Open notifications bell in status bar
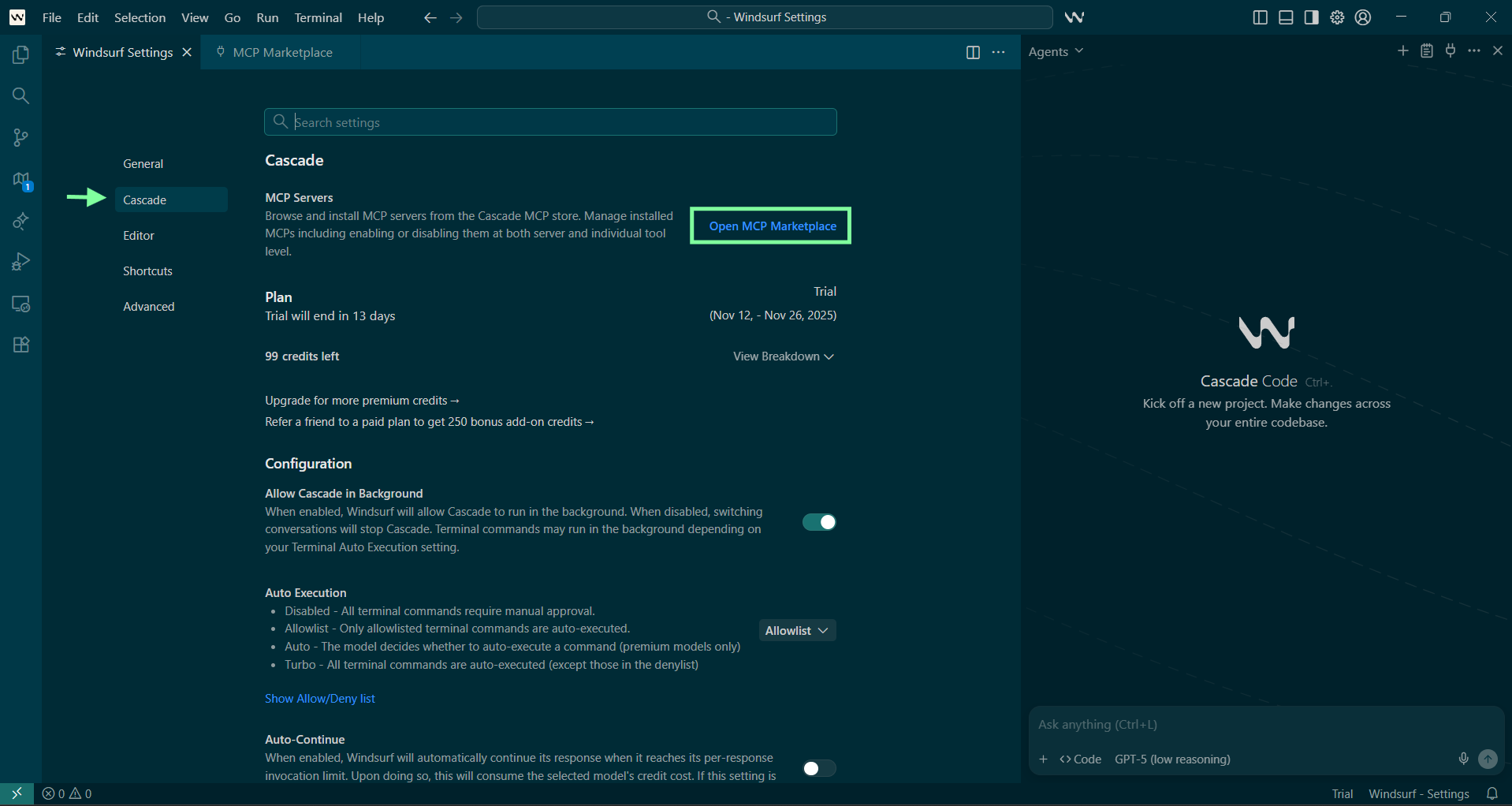Image resolution: width=1512 pixels, height=806 pixels. click(1492, 794)
